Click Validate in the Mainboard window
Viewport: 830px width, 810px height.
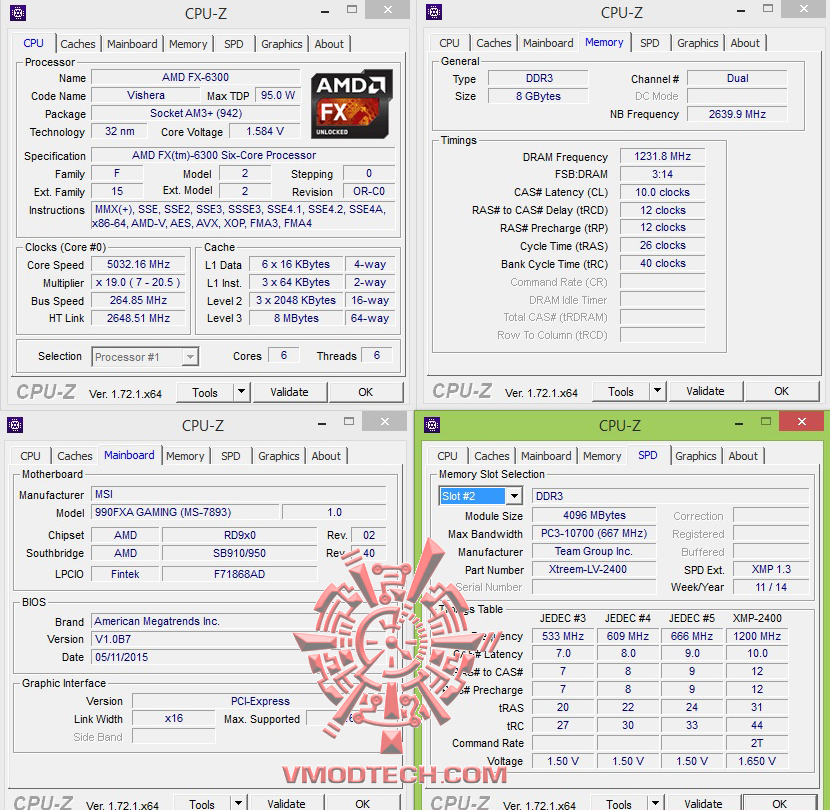(x=286, y=803)
